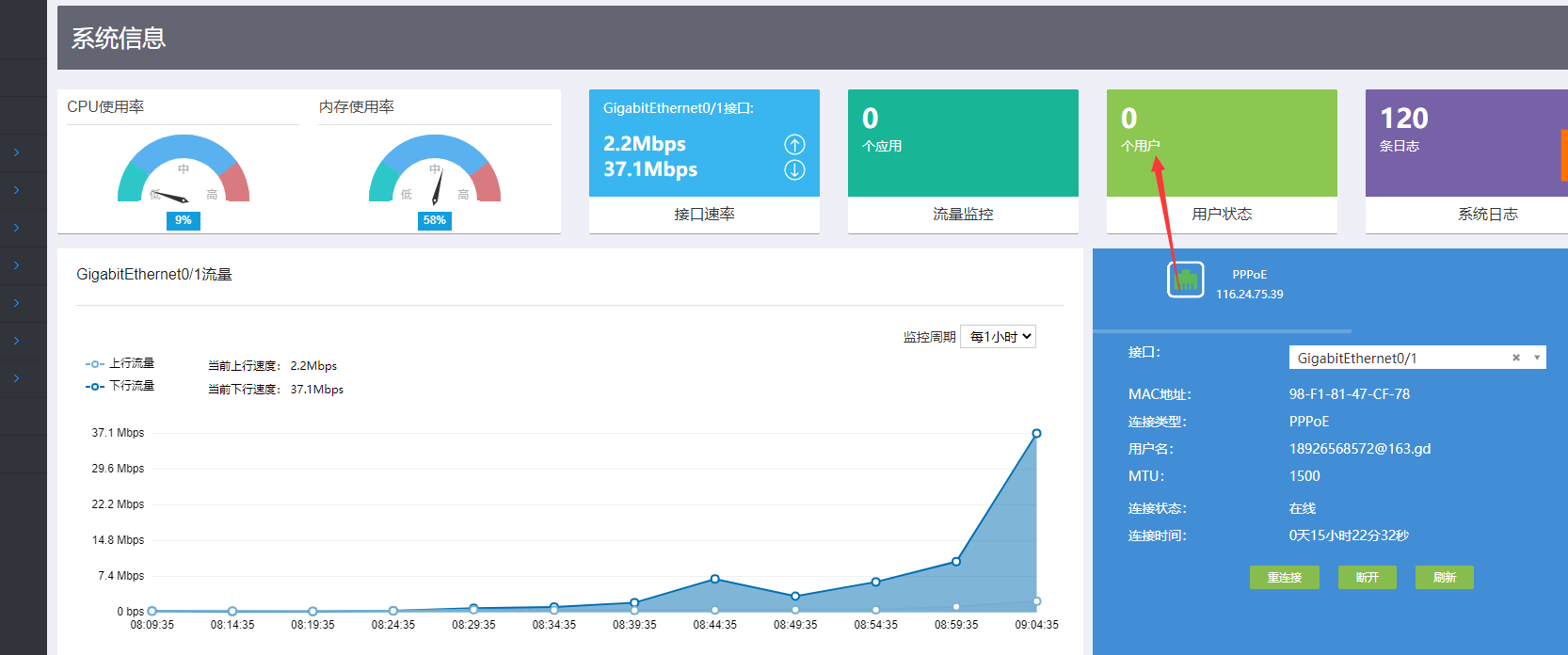This screenshot has height=655, width=1568.
Task: Clear the GigabitEthernet0/1 interface selection with the x
Action: (x=1516, y=358)
